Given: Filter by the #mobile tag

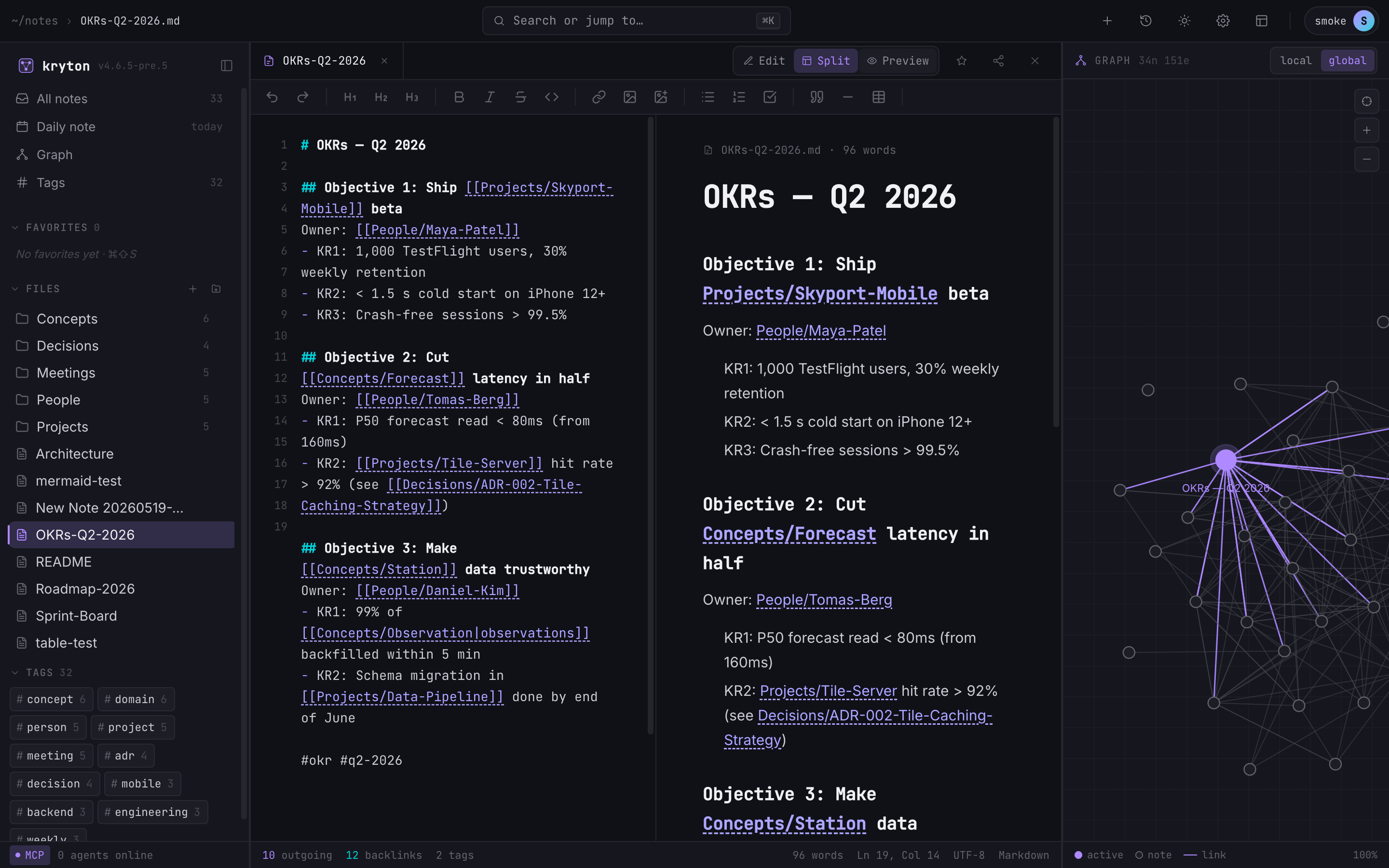Looking at the screenshot, I should 142,784.
